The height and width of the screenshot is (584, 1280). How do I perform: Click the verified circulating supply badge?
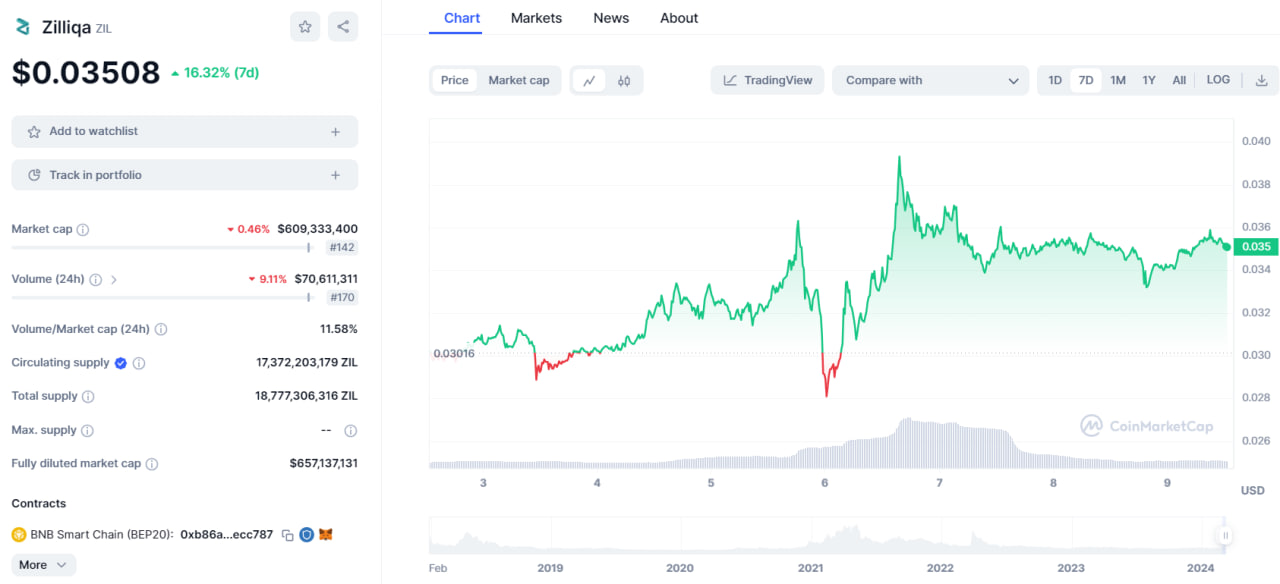[x=121, y=364]
